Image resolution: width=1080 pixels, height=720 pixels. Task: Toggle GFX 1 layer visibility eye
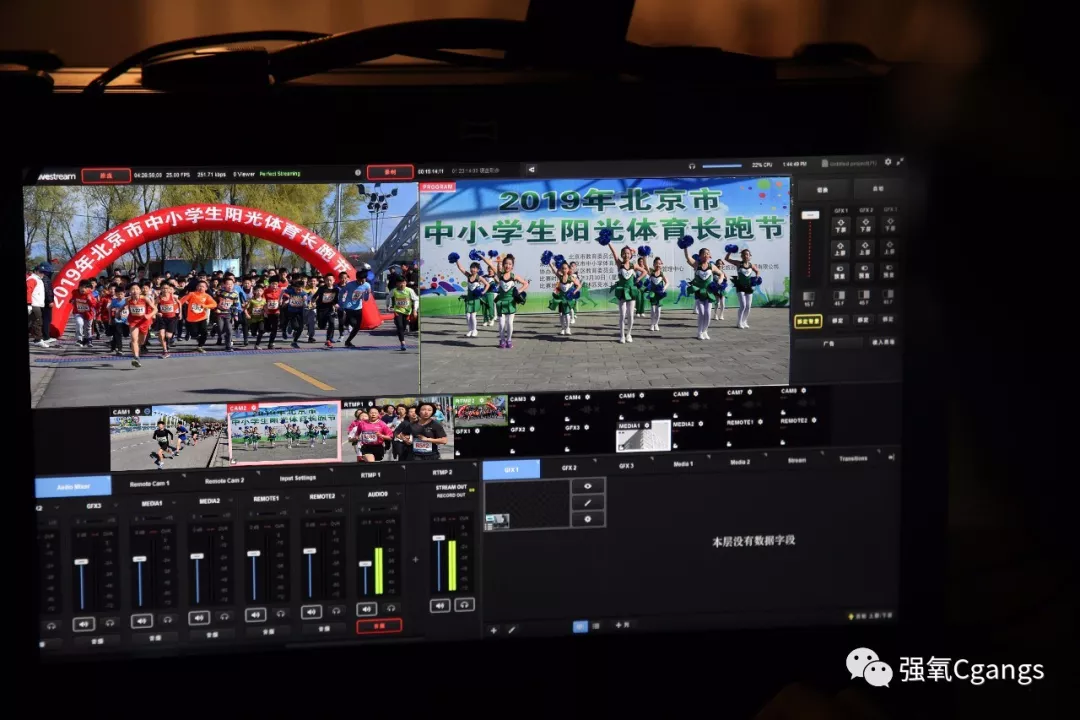(588, 486)
